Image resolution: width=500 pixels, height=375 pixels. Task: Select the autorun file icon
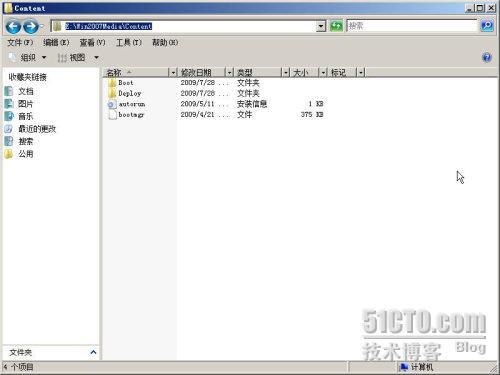pos(112,104)
